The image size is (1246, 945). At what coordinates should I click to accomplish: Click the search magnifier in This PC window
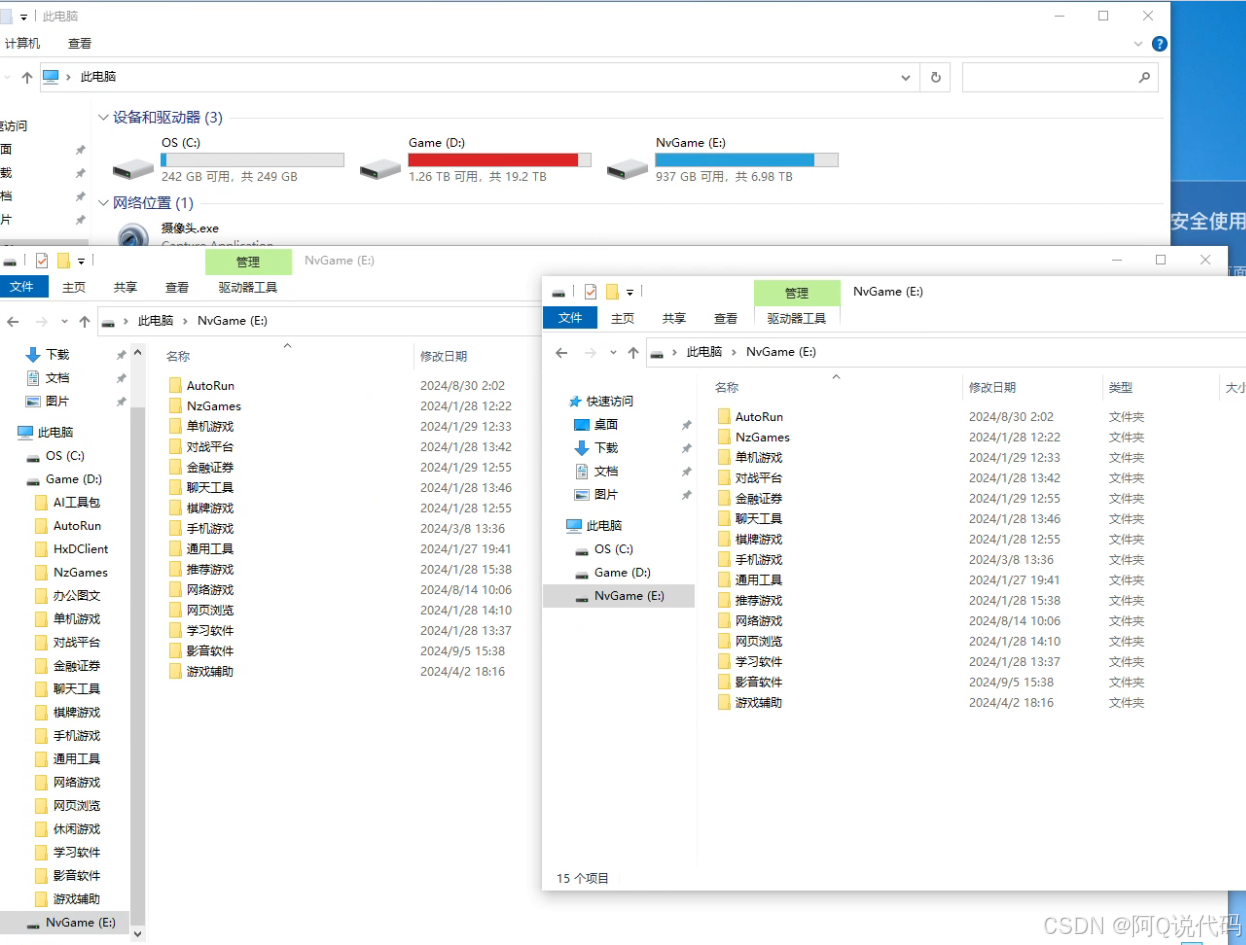(1144, 77)
